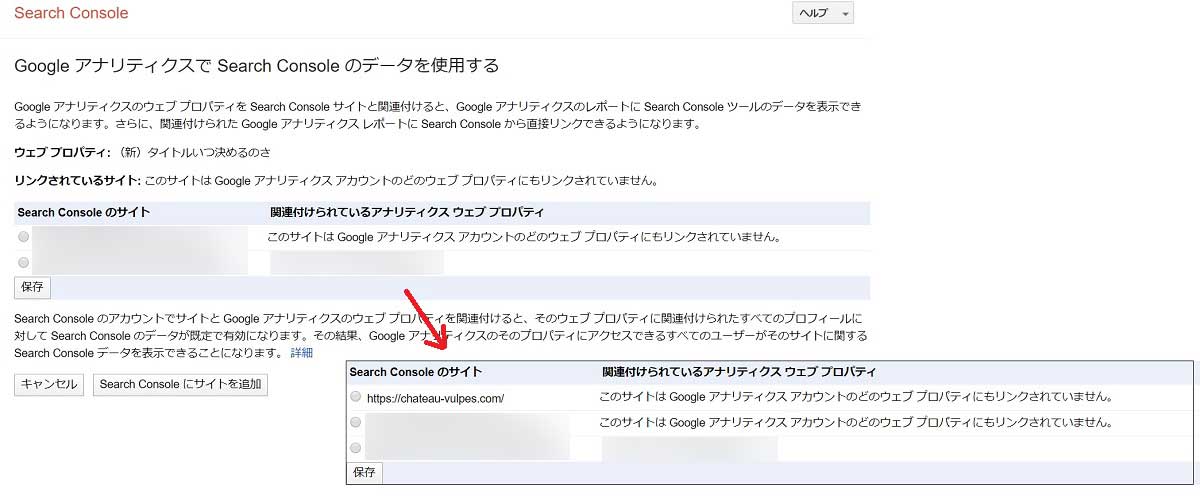1200x503 pixels.
Task: Click 保存 in the inset table
Action: click(365, 472)
